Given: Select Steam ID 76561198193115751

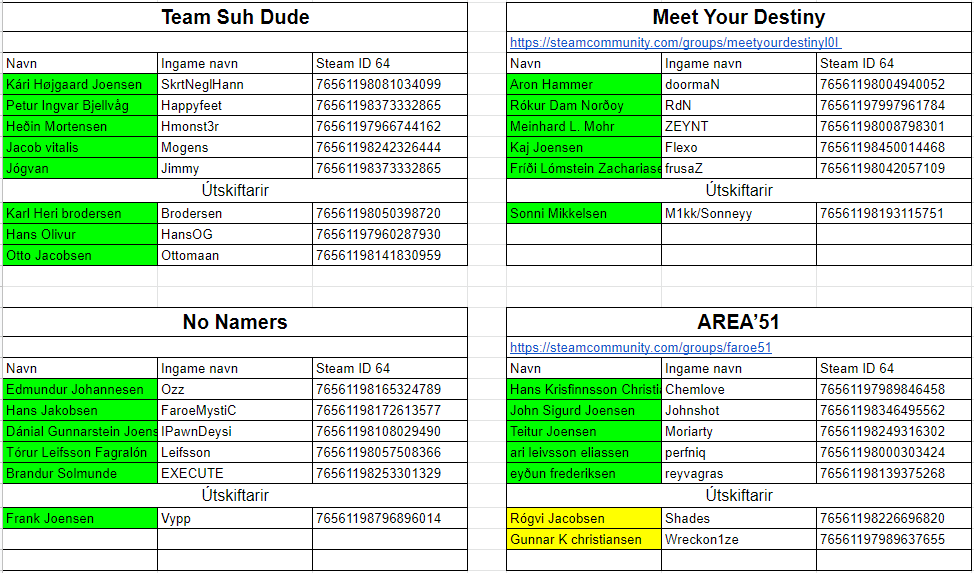Looking at the screenshot, I should 893,214.
